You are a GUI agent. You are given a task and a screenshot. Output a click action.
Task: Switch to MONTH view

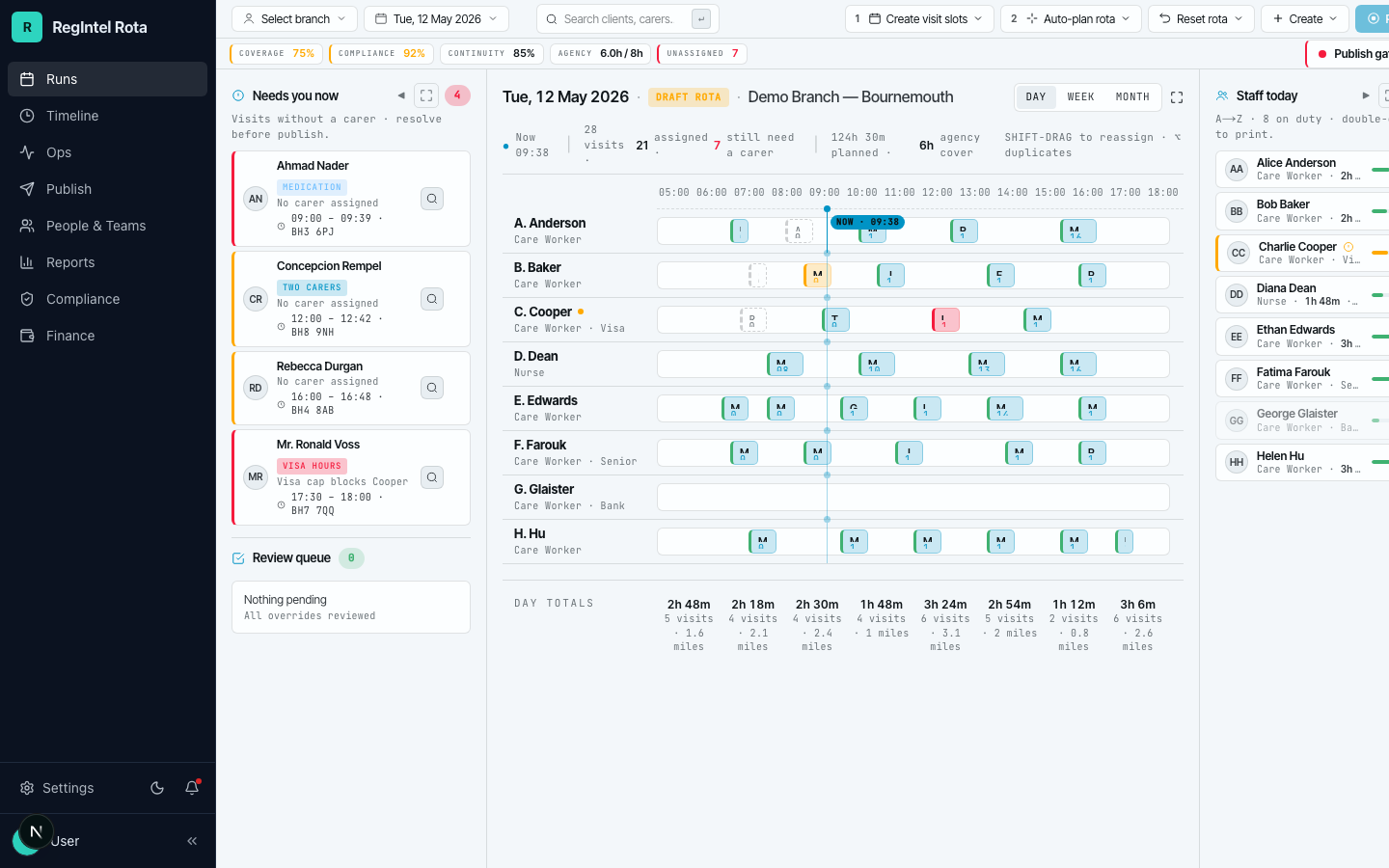pos(1132,97)
